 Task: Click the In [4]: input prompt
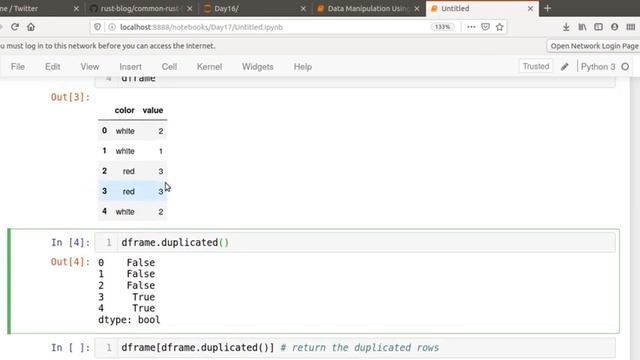(70, 242)
